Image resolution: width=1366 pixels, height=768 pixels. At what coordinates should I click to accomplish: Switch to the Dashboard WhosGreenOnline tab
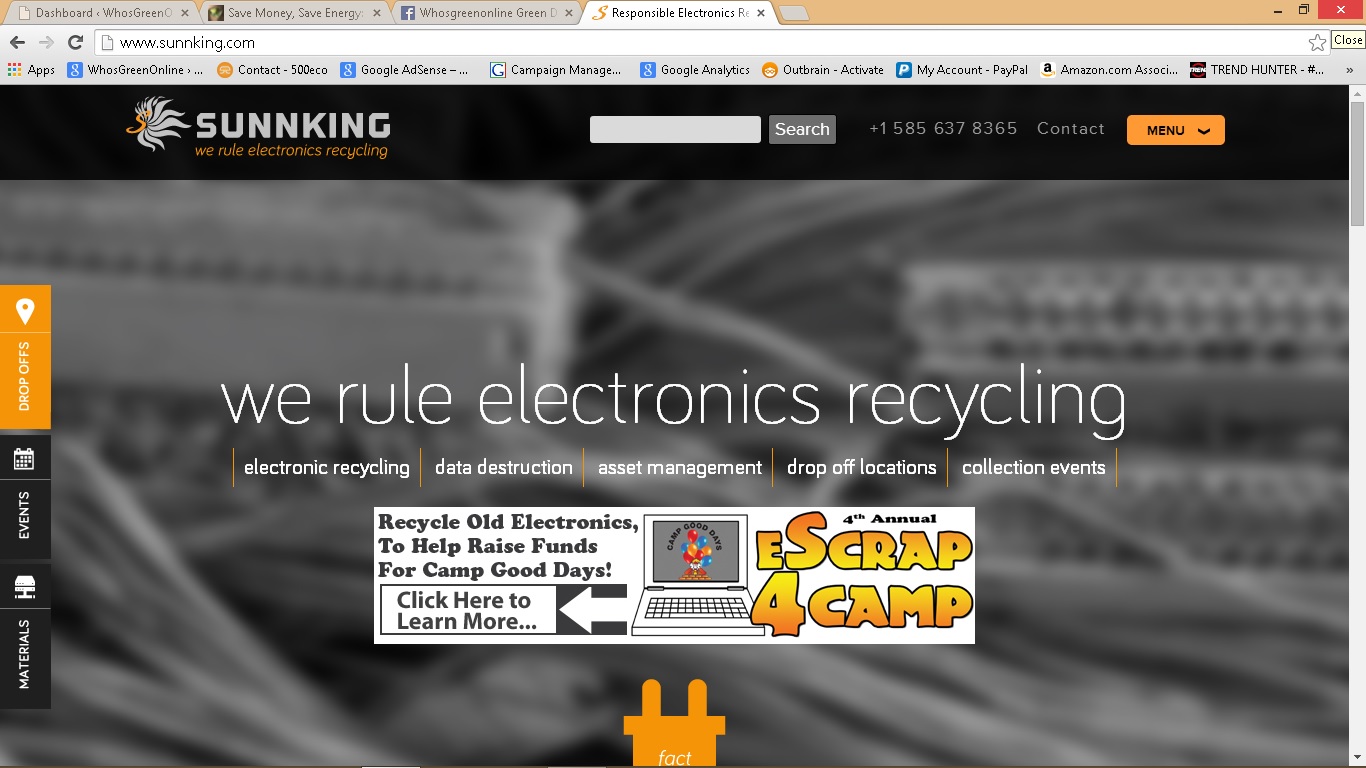tap(100, 13)
